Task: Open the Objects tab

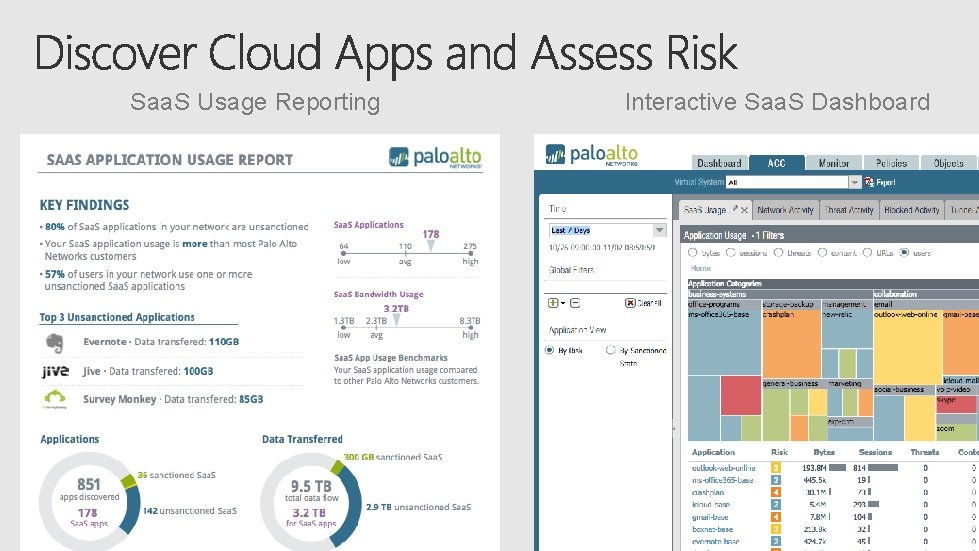Action: click(949, 163)
